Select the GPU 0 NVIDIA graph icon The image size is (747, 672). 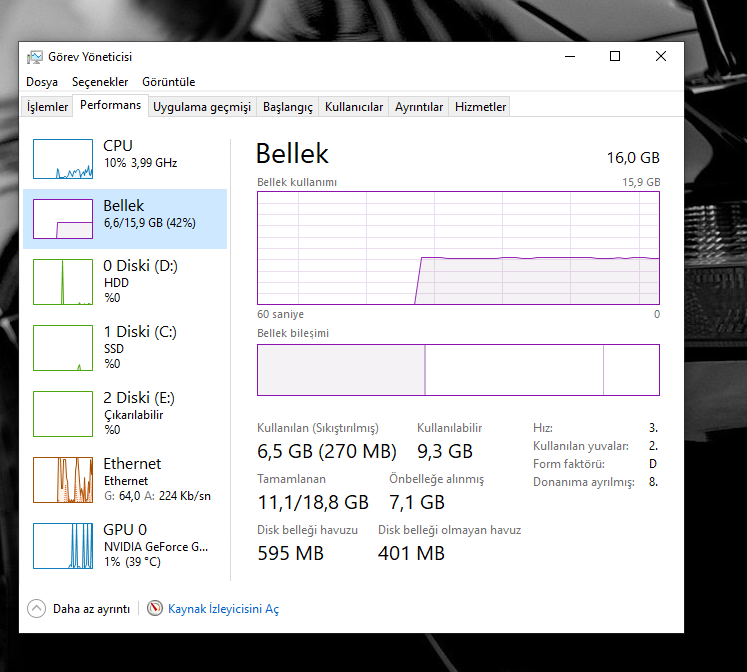pyautogui.click(x=63, y=546)
